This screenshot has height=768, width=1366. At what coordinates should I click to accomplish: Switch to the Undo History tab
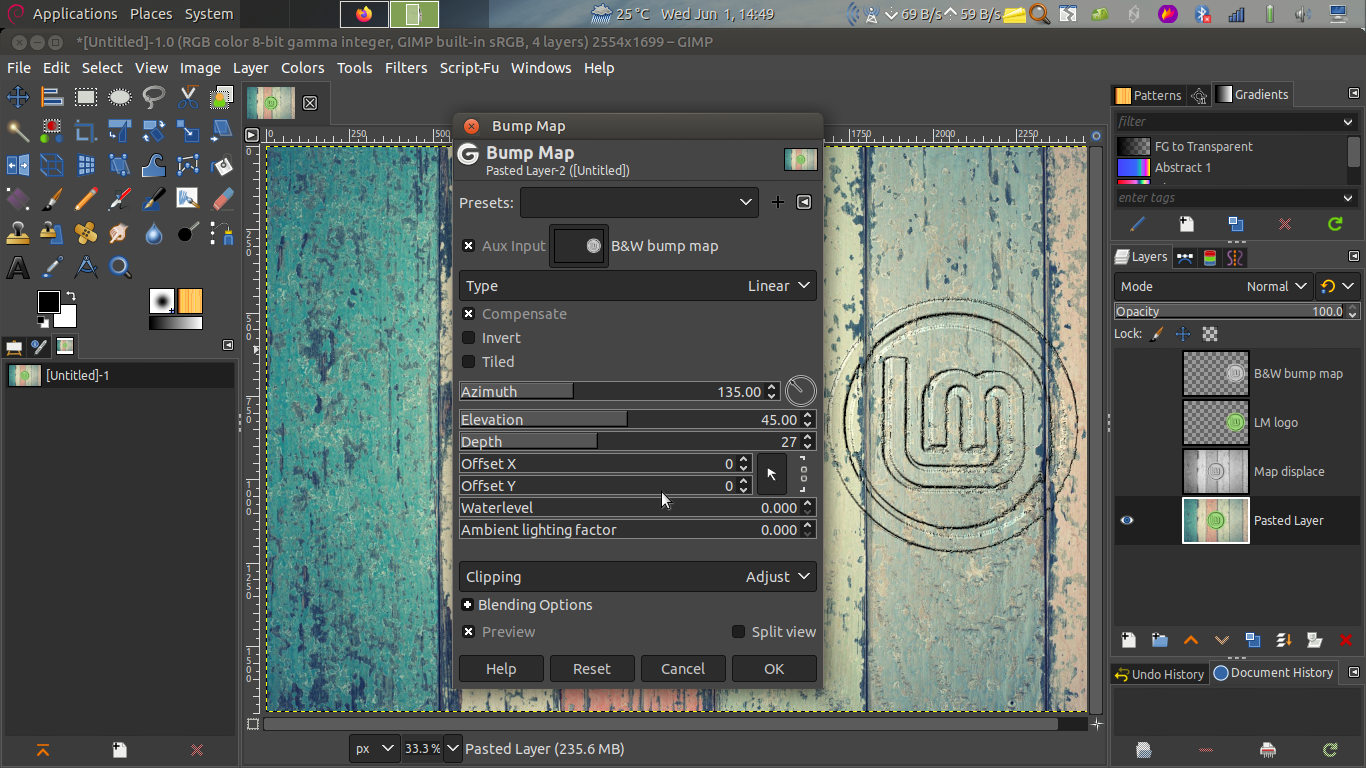pos(1159,674)
